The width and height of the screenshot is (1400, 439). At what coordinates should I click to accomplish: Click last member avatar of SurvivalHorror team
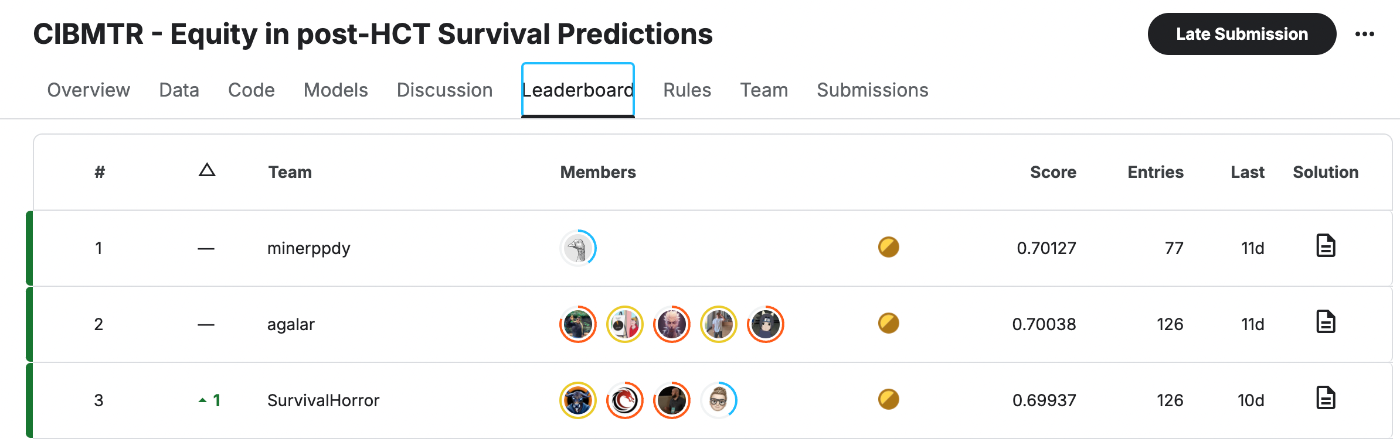[719, 401]
